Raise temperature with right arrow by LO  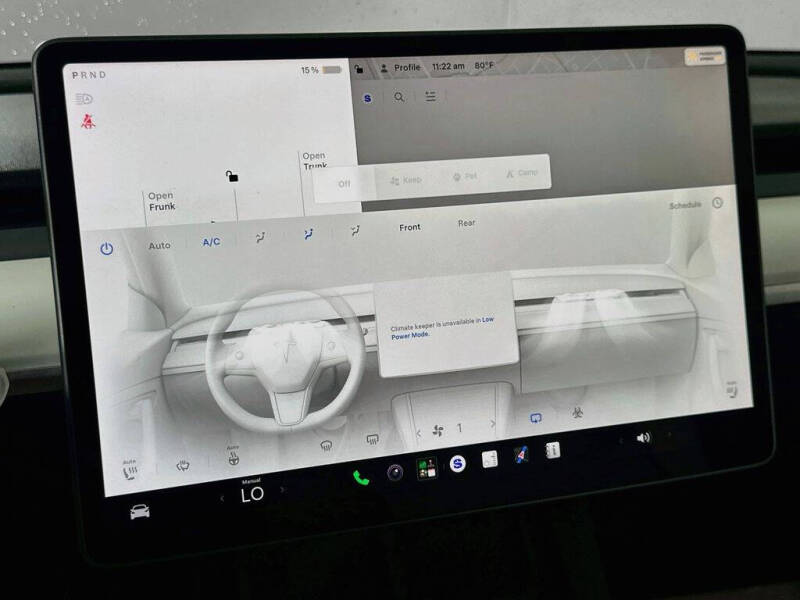tap(283, 490)
